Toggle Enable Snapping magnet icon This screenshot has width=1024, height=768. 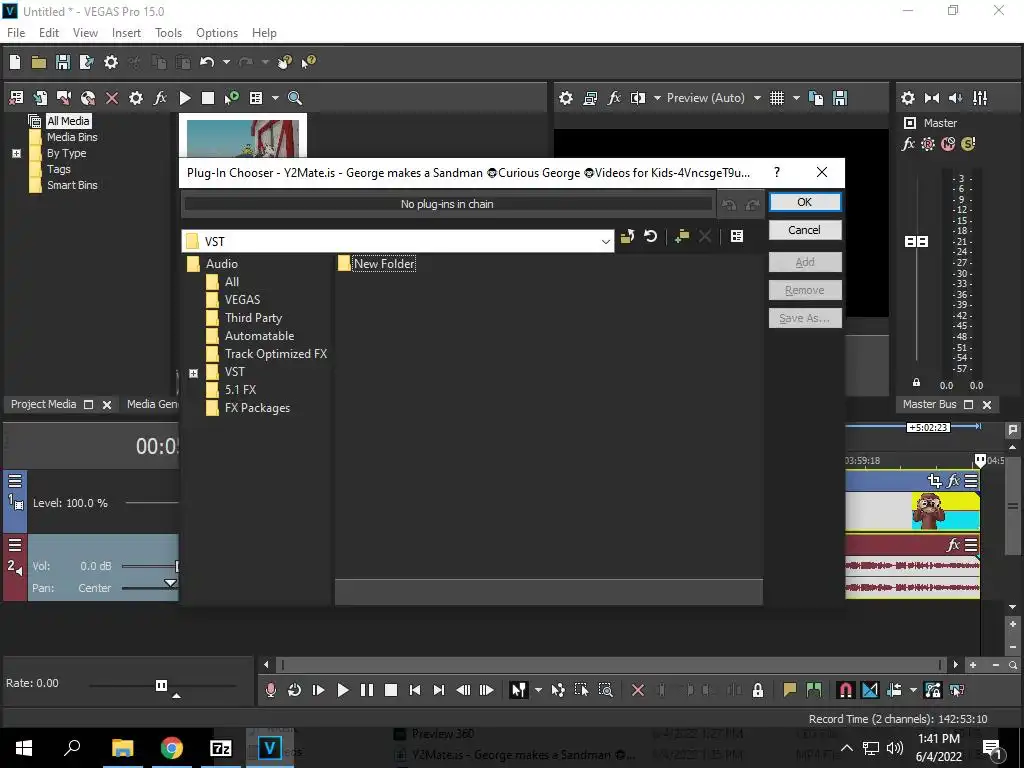pyautogui.click(x=845, y=690)
